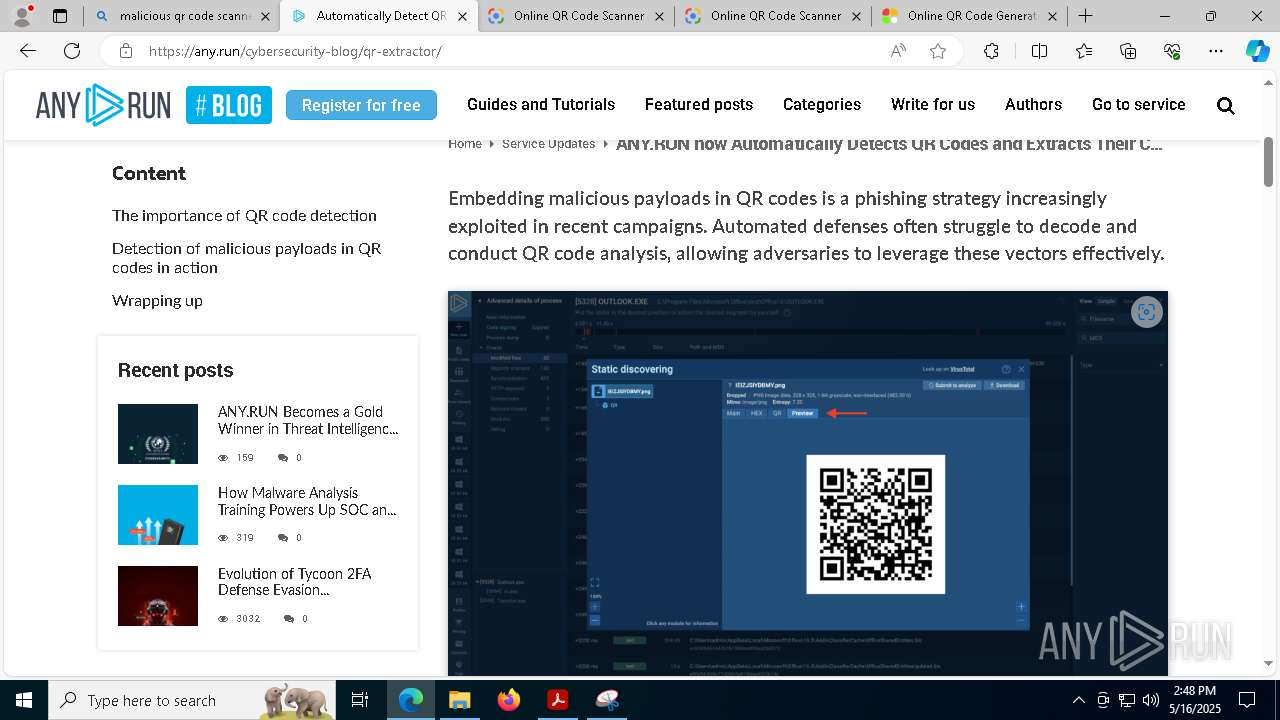The image size is (1280, 720).
Task: Click the blog search magnifier icon
Action: click(x=1226, y=105)
